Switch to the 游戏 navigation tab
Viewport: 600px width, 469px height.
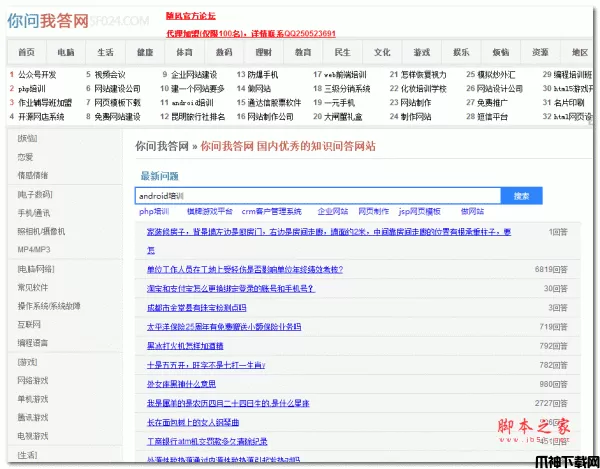click(x=422, y=51)
